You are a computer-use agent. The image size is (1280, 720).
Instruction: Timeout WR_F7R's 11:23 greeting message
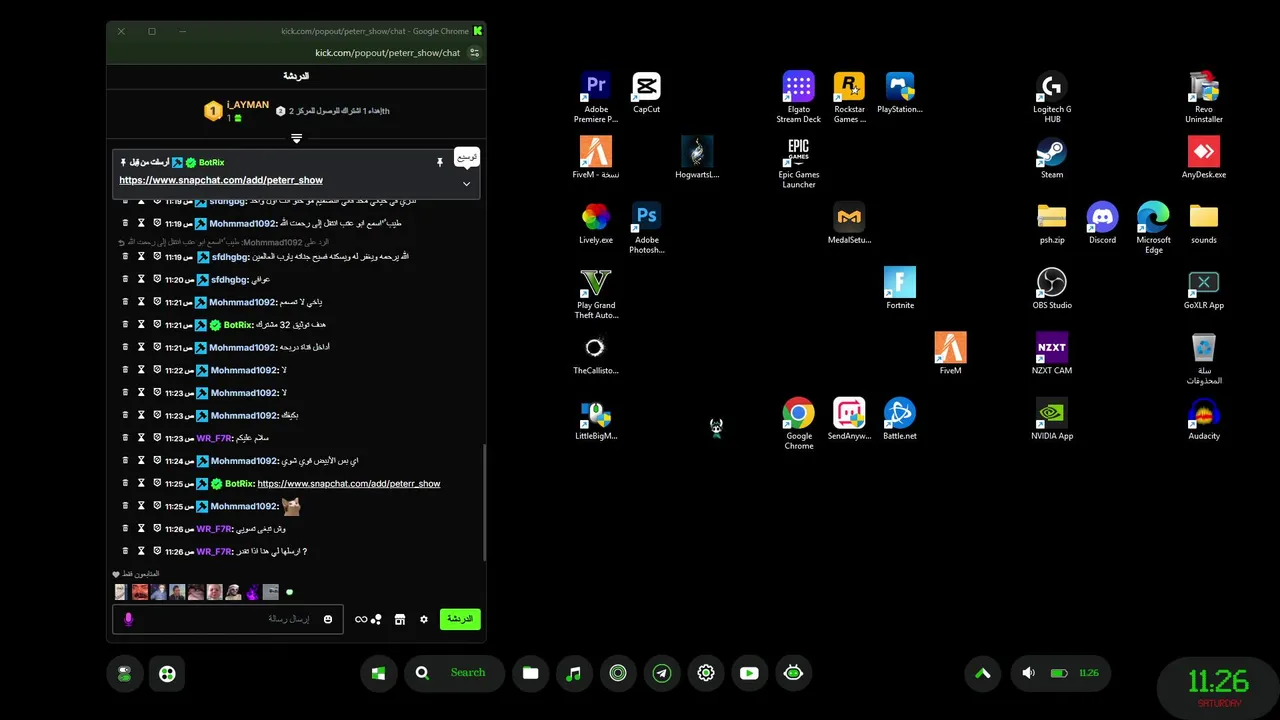click(141, 438)
